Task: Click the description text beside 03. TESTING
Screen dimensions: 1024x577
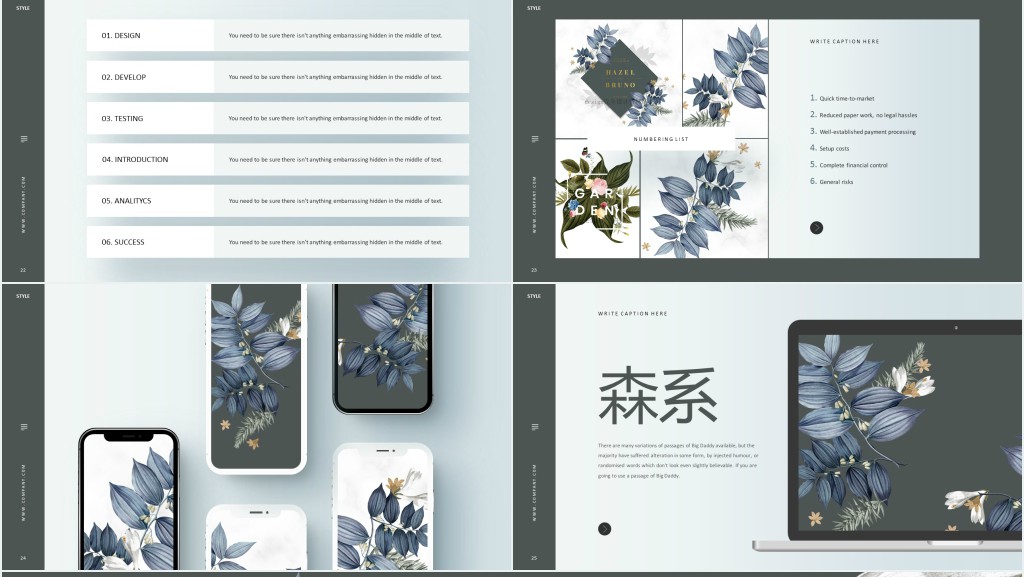Action: [336, 118]
